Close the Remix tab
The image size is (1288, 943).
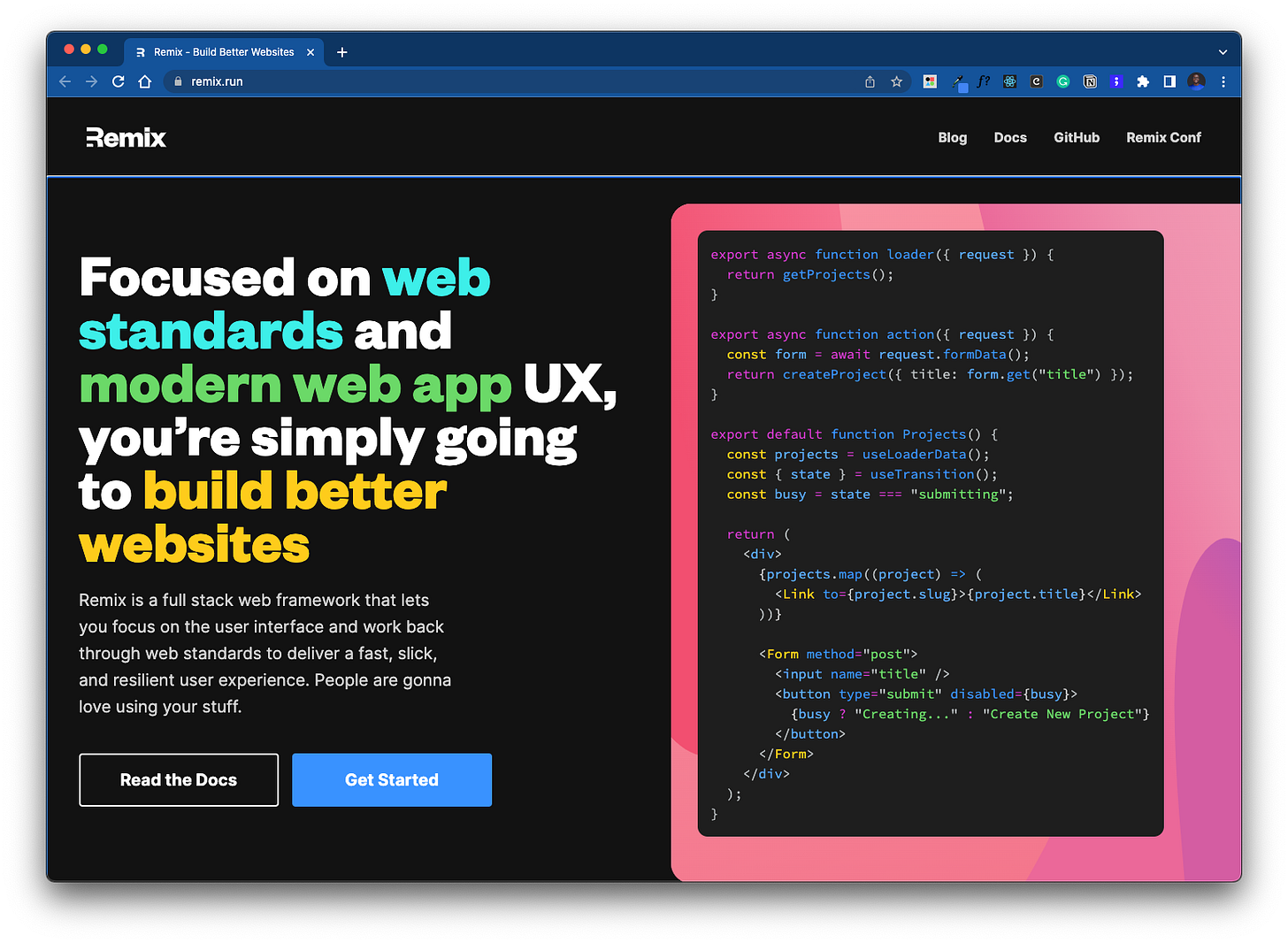point(310,52)
